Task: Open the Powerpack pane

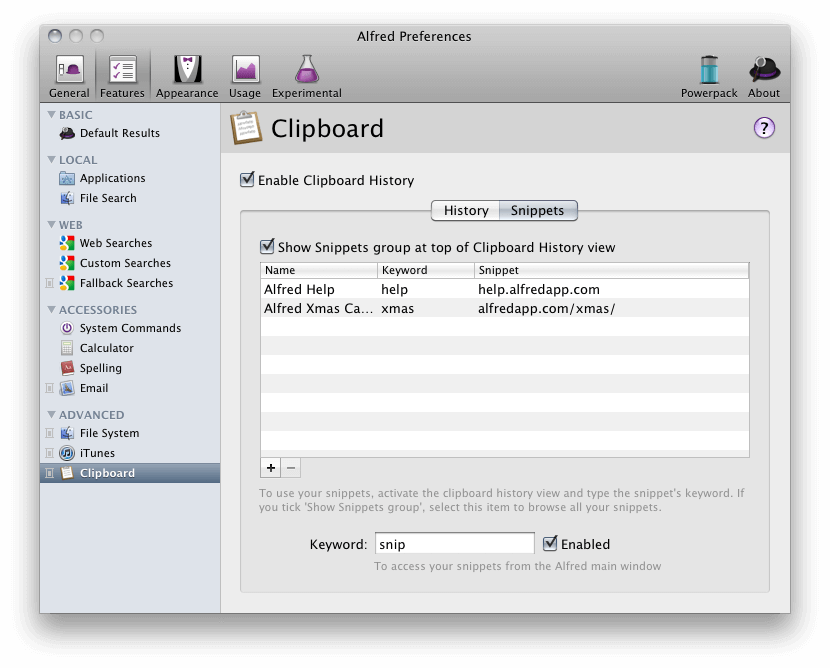Action: [709, 77]
